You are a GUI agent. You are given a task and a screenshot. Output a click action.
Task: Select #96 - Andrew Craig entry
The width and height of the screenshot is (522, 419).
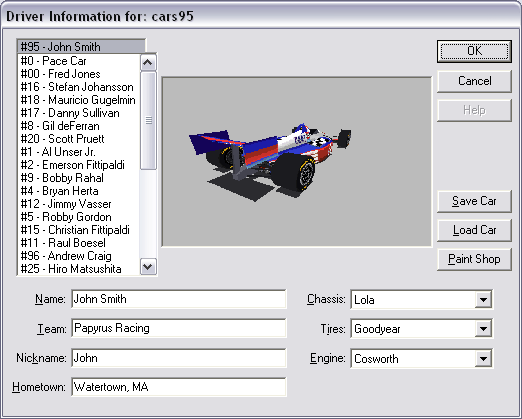click(79, 256)
